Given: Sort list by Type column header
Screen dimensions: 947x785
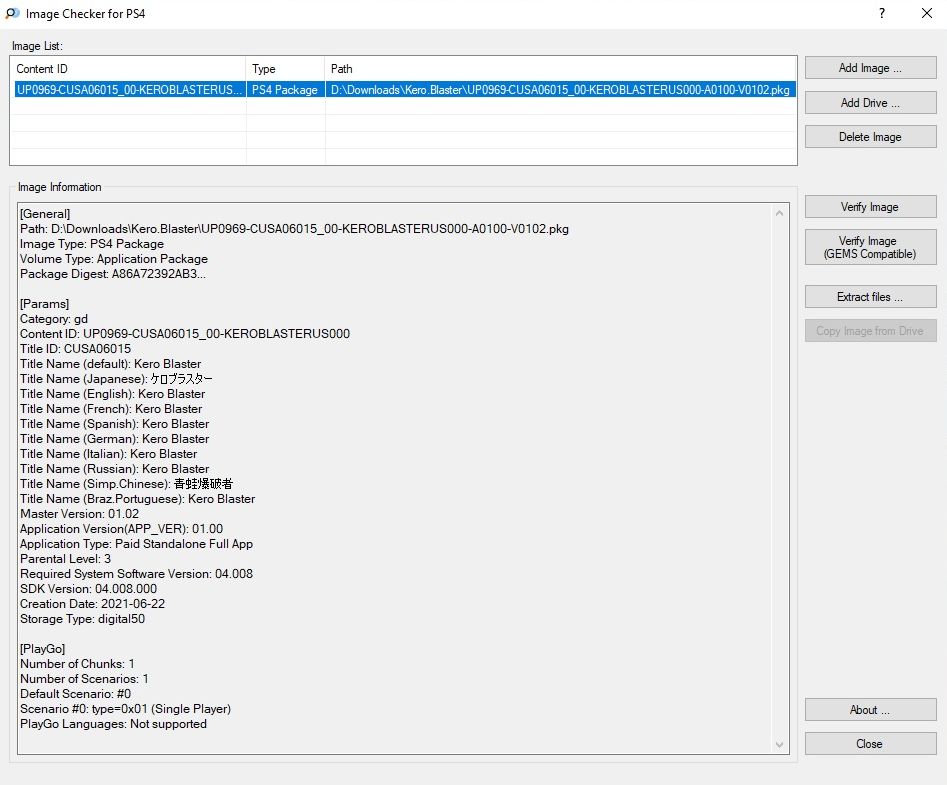Looking at the screenshot, I should [285, 69].
